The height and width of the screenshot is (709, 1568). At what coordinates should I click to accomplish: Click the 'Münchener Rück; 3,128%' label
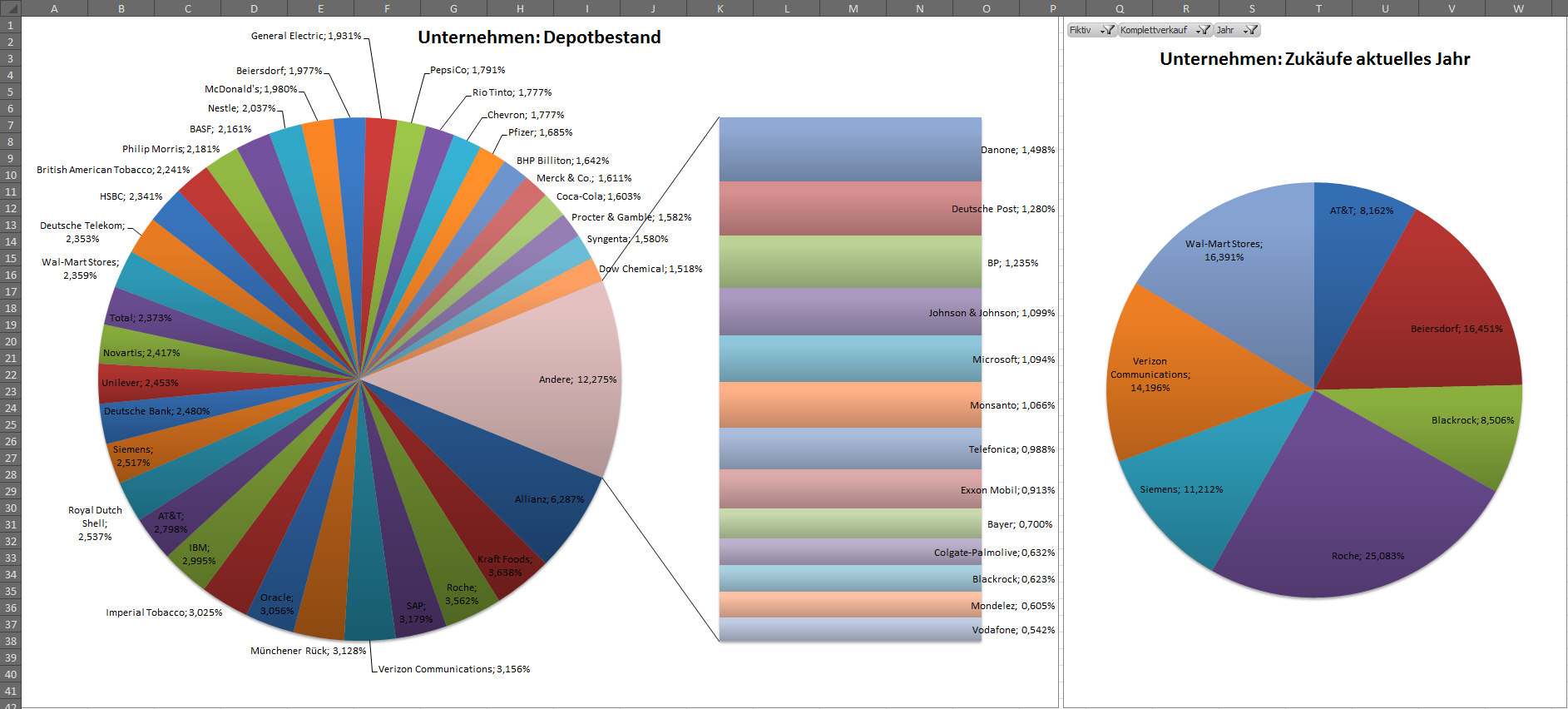309,651
